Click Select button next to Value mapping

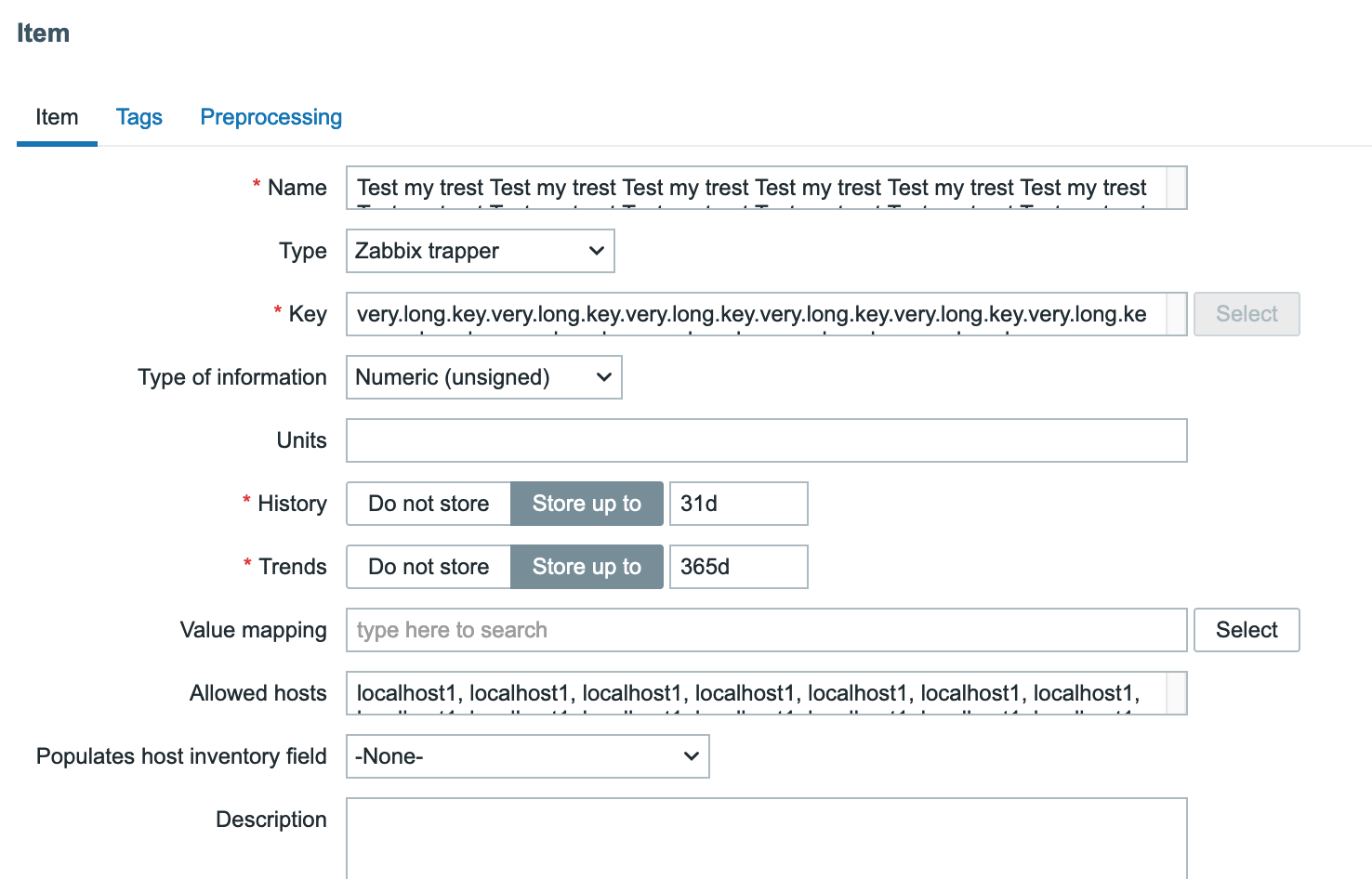(x=1247, y=630)
